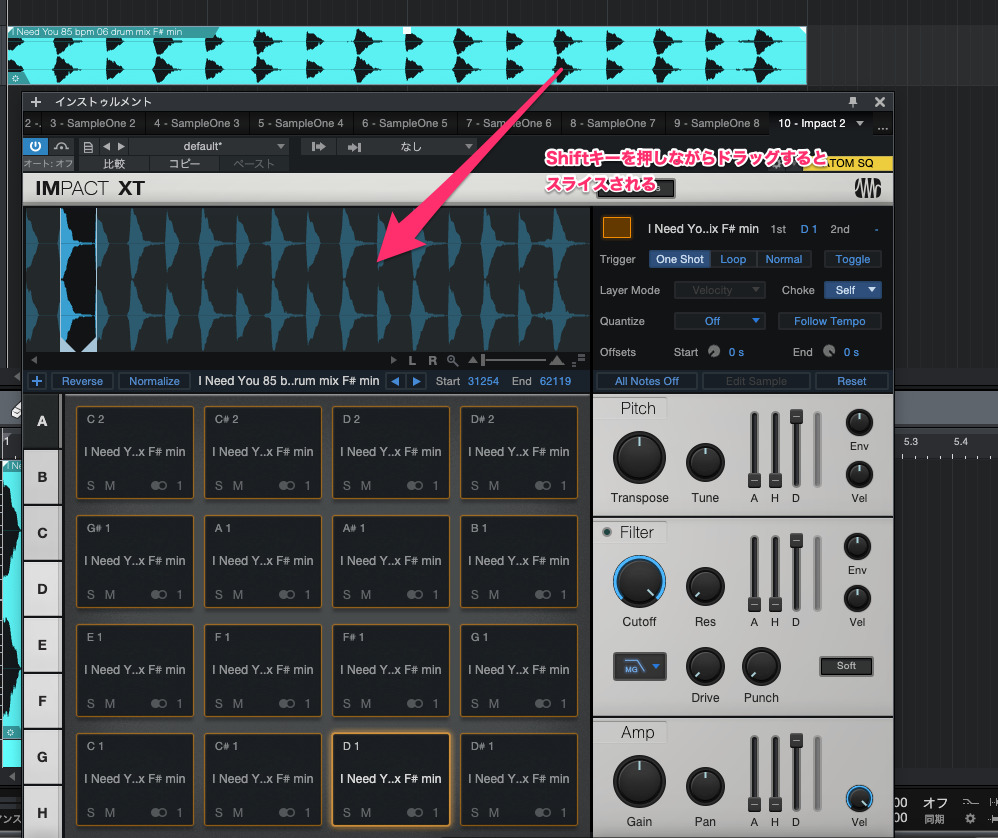Mute the D# 2 pad
The width and height of the screenshot is (998, 838).
tap(494, 485)
